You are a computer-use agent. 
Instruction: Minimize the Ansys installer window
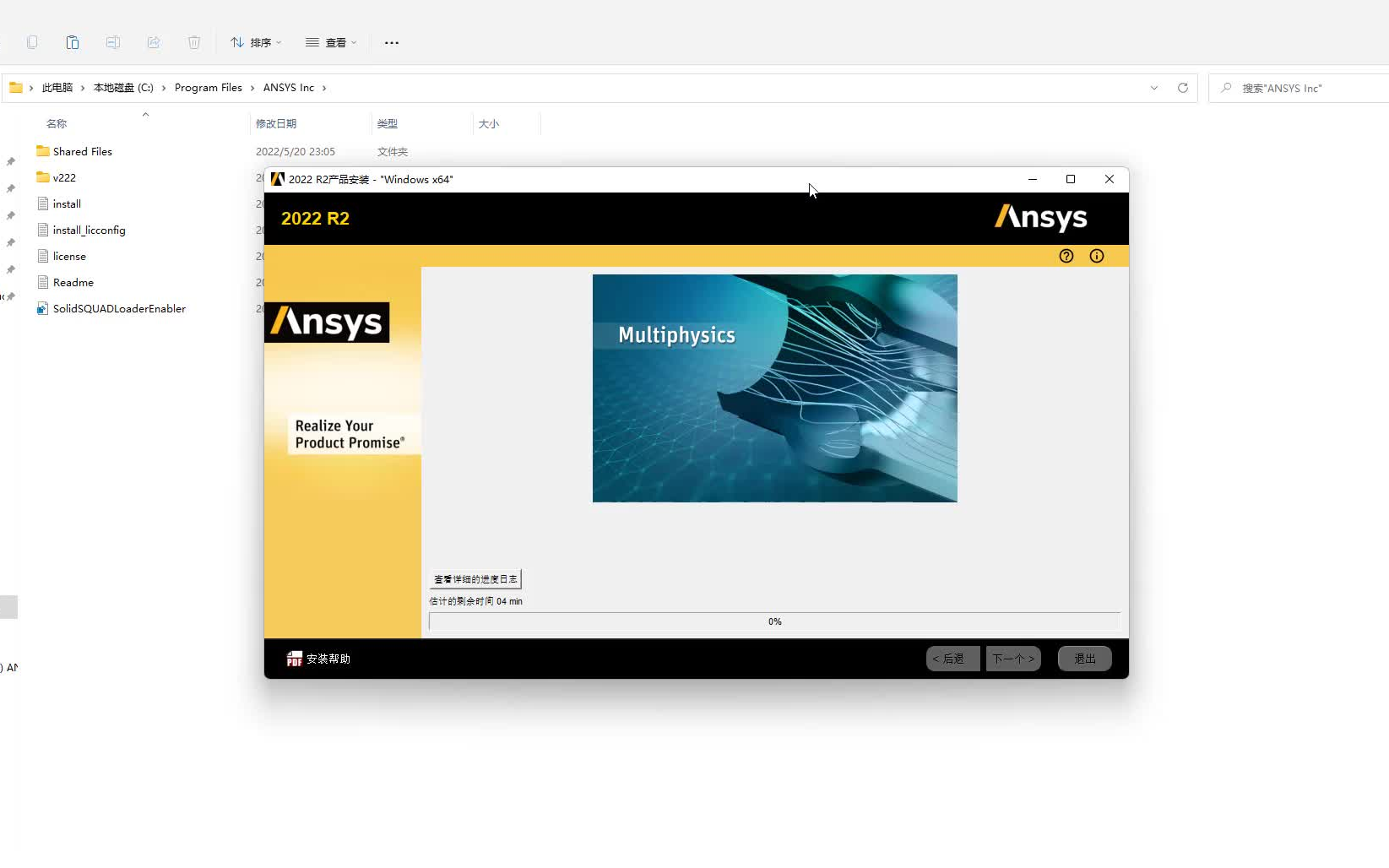point(1032,179)
